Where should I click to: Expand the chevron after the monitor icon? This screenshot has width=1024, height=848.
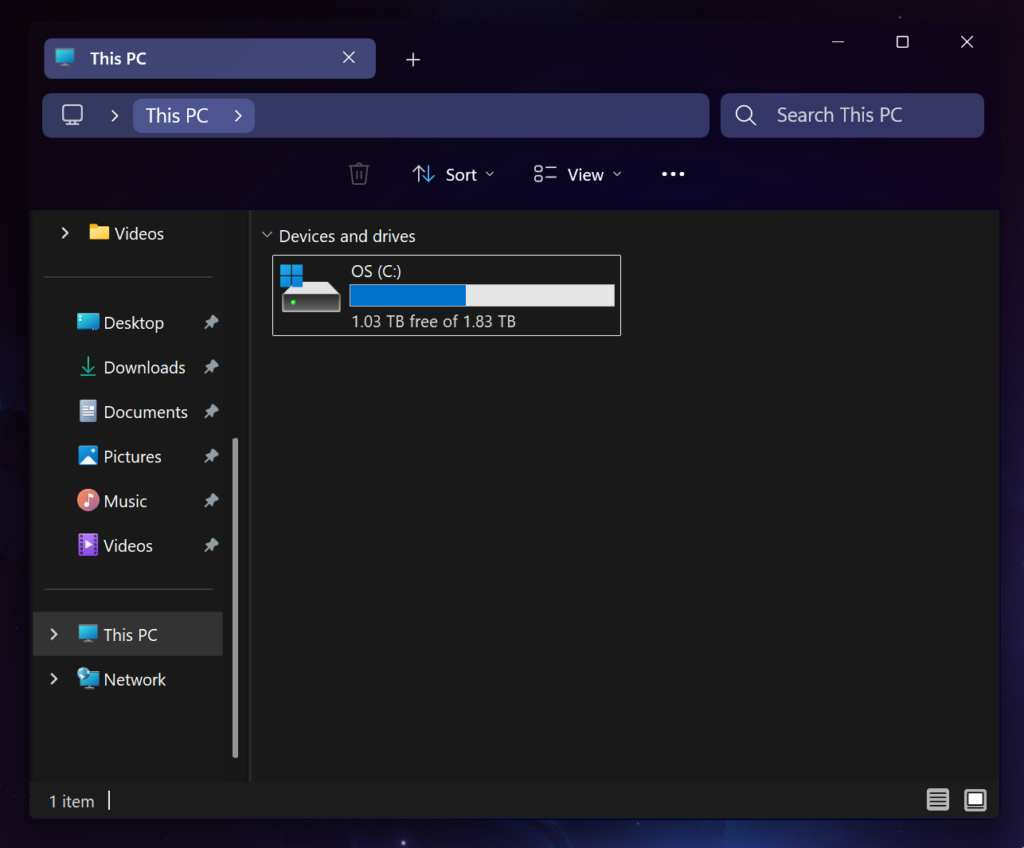point(115,116)
